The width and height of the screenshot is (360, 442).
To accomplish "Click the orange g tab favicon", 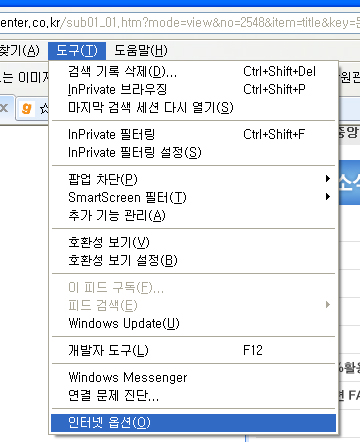I will (x=26, y=108).
